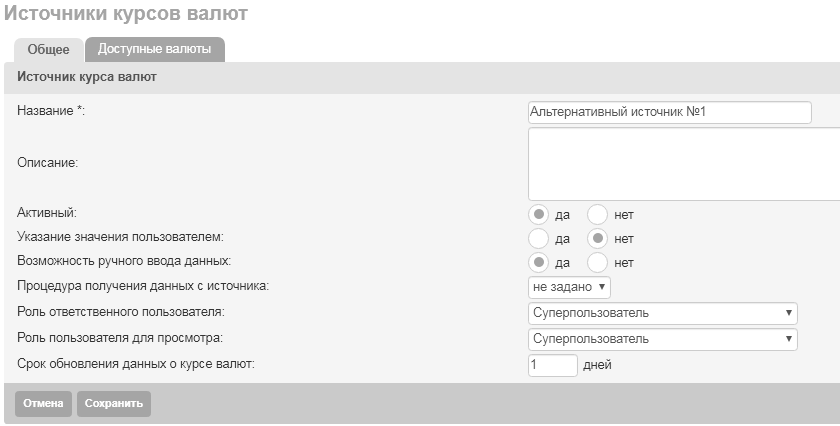Open the Доступные валюты tab
The height and width of the screenshot is (426, 840).
click(155, 49)
